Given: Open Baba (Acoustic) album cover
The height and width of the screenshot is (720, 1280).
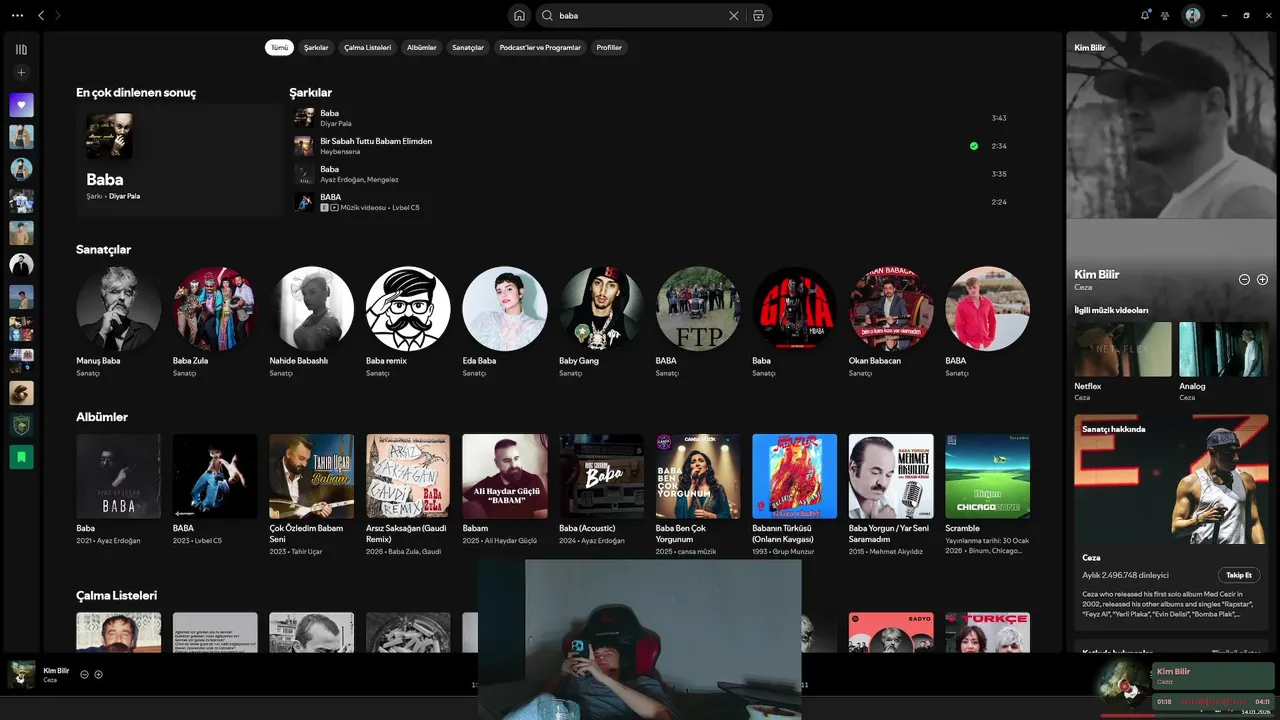Looking at the screenshot, I should click(601, 476).
